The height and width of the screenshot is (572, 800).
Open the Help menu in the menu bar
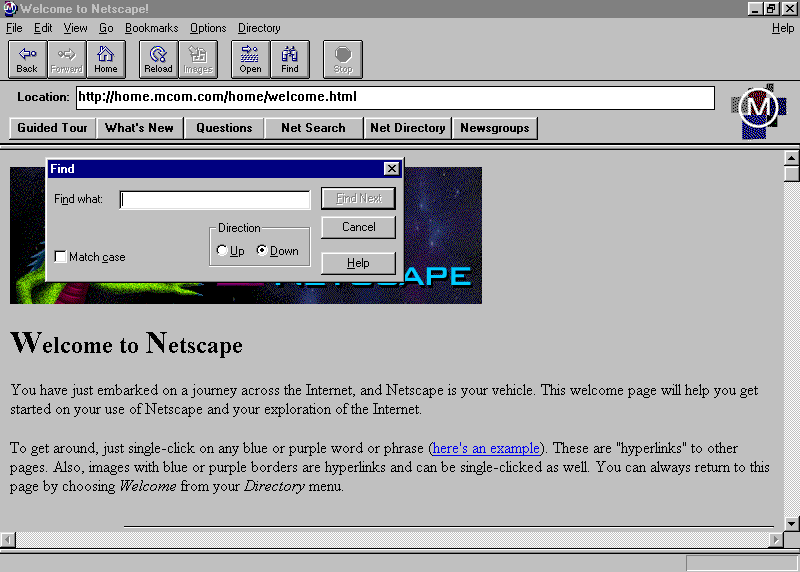point(783,28)
